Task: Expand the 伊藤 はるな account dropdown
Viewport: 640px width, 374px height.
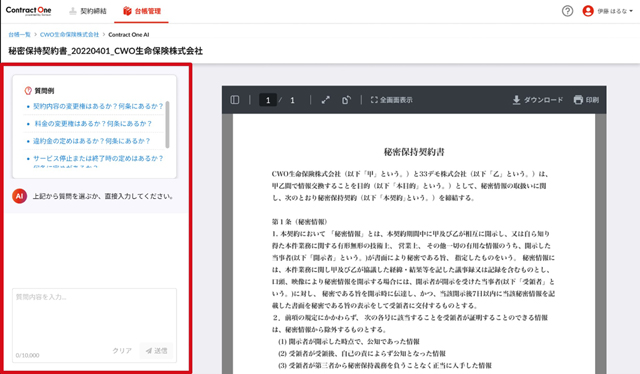Action: click(x=615, y=11)
